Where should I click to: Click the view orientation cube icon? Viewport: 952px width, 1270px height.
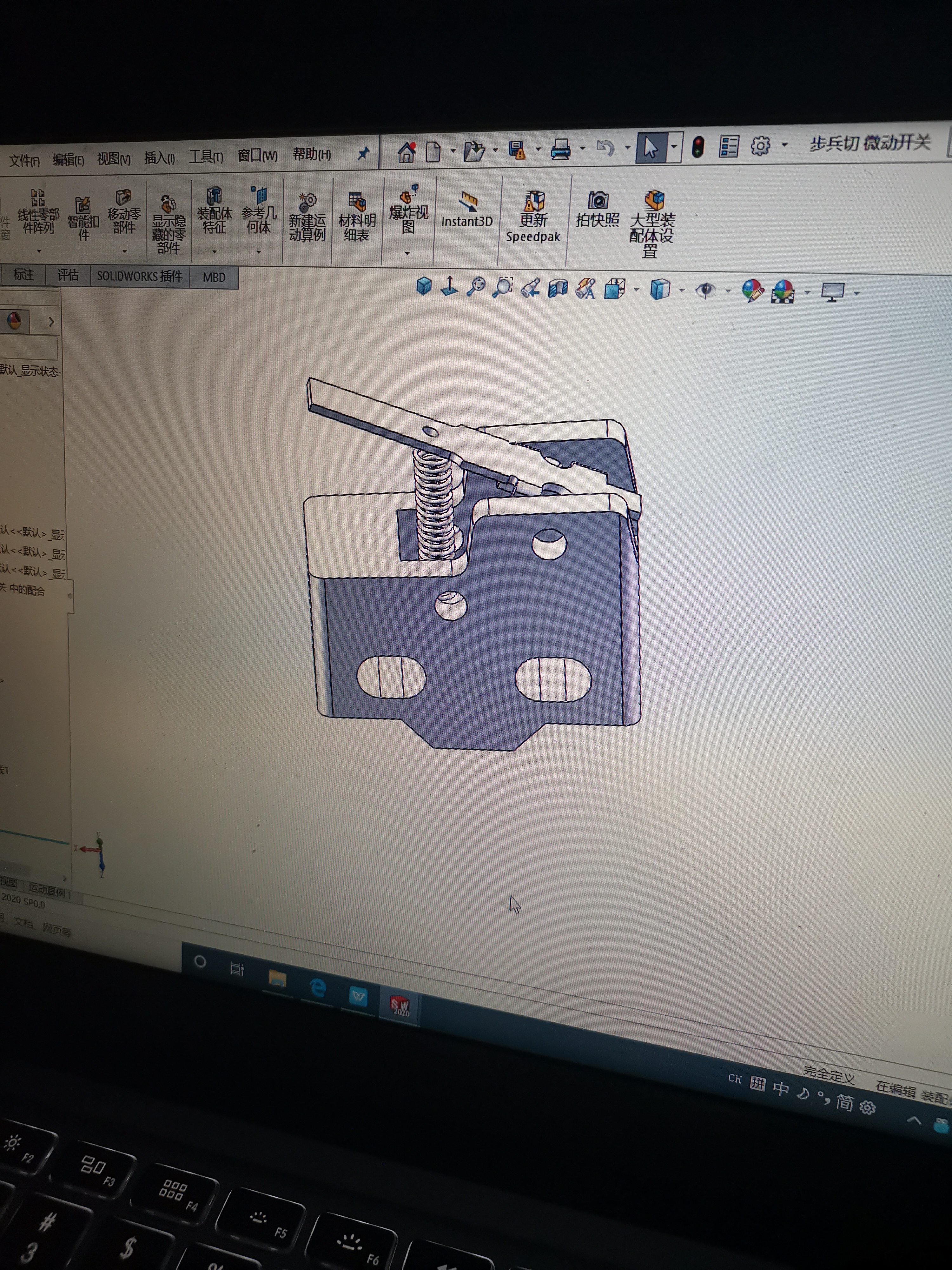pyautogui.click(x=424, y=285)
